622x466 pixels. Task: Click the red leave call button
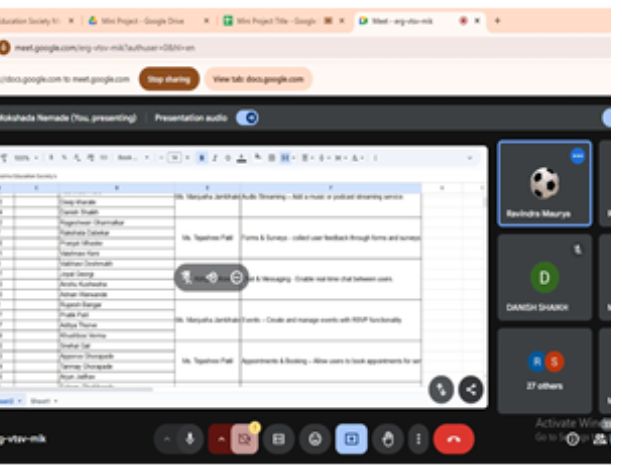[x=453, y=438]
